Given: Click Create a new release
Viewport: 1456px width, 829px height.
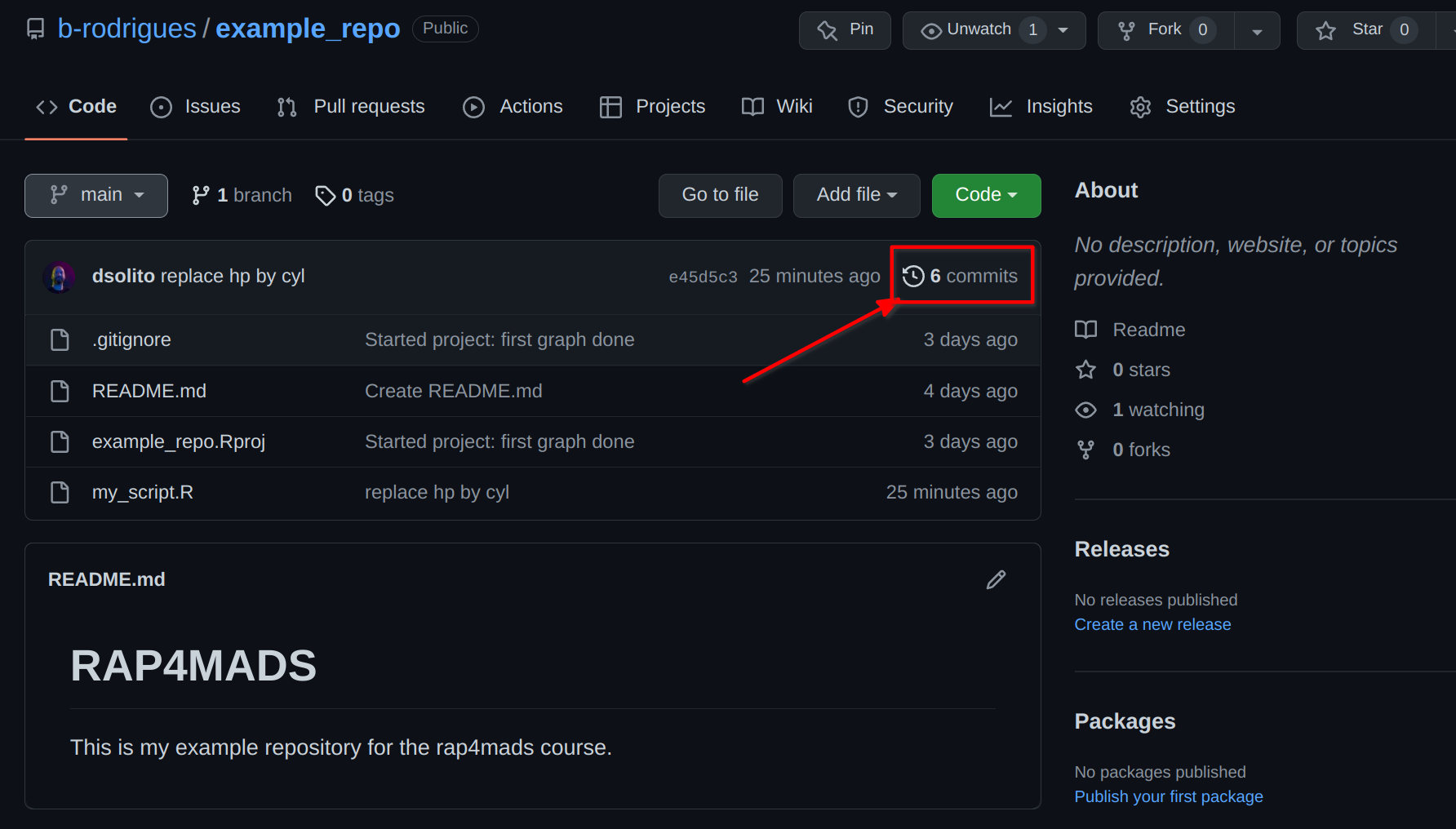Looking at the screenshot, I should [x=1152, y=624].
